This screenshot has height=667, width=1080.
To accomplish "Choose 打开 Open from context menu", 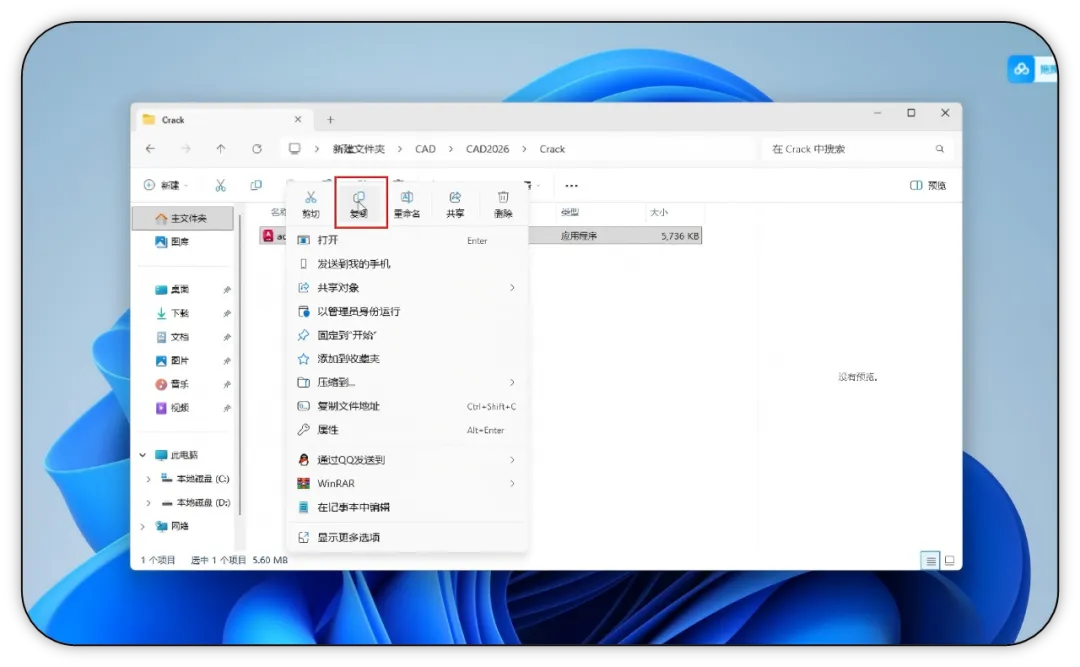I will coord(407,240).
